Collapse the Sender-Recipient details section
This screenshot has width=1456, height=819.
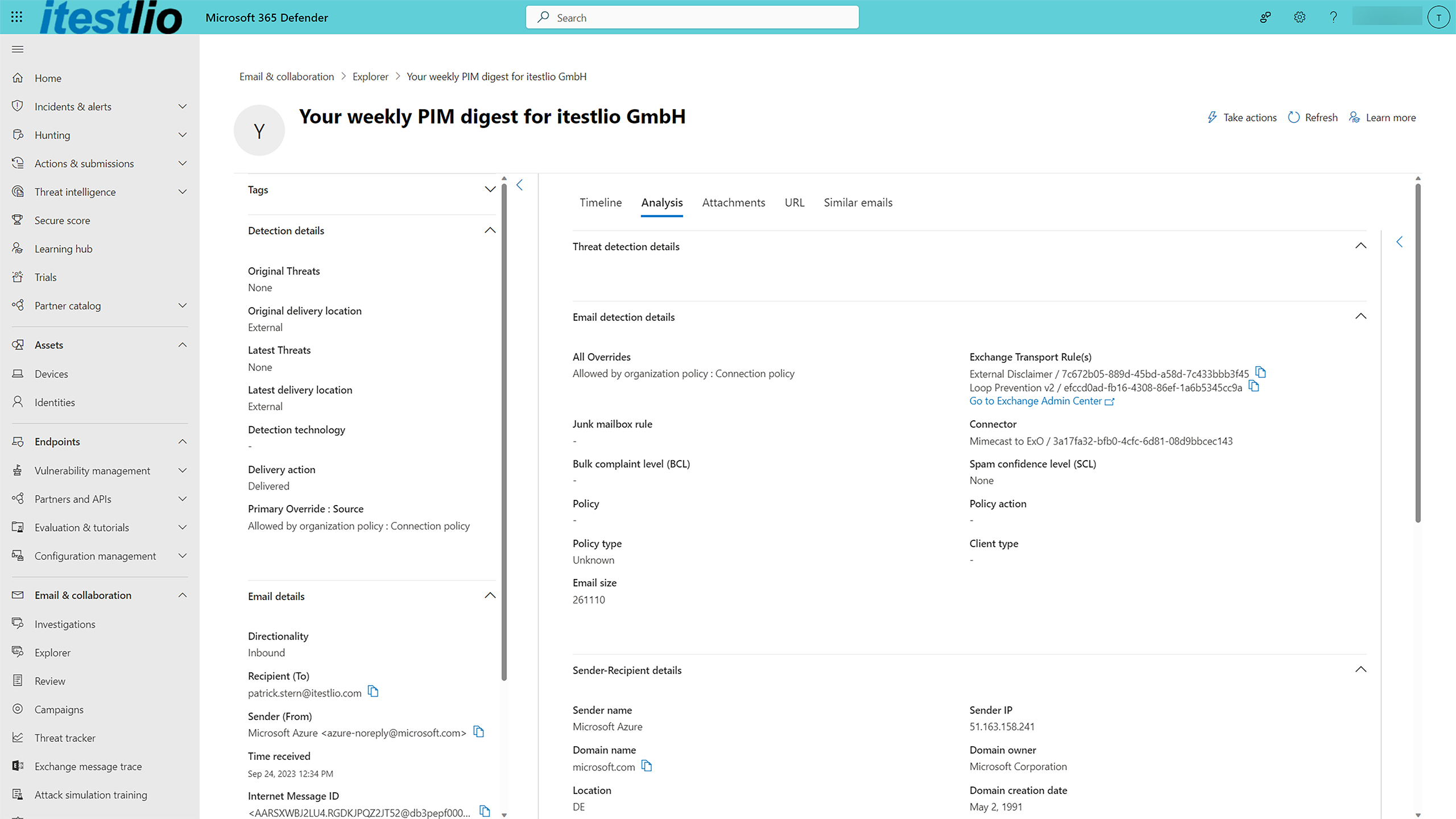1360,669
